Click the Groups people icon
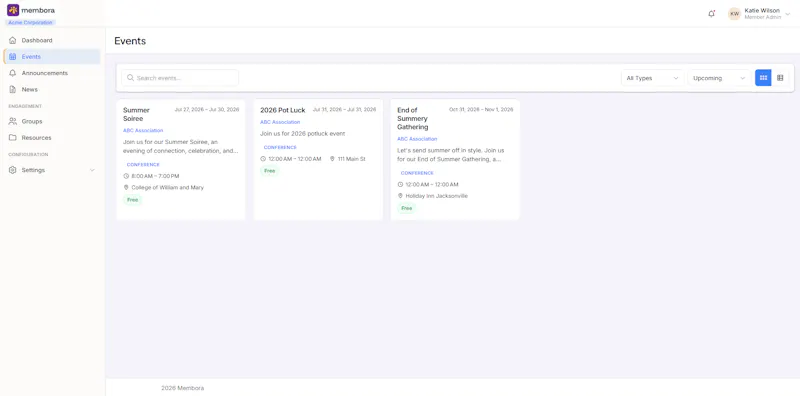The height and width of the screenshot is (396, 800). pyautogui.click(x=13, y=121)
